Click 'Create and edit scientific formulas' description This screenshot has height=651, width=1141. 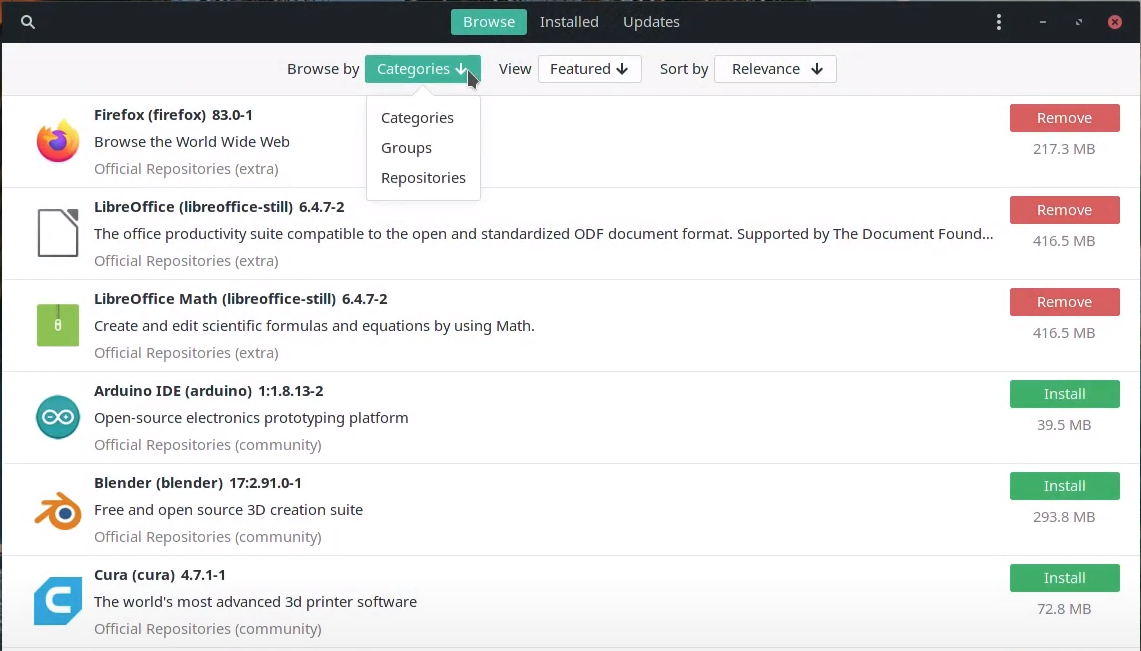coord(314,326)
